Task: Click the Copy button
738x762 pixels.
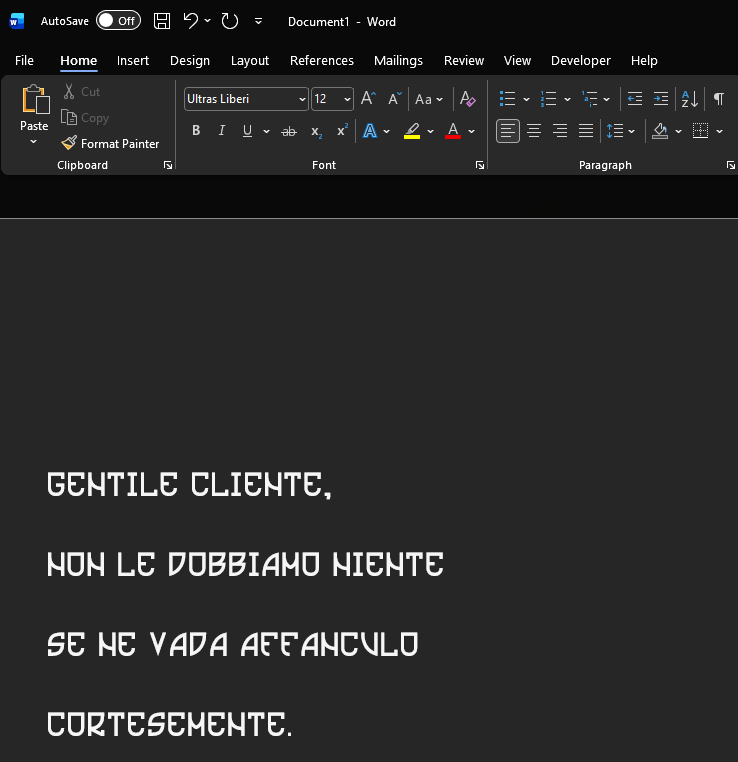Action: [x=85, y=118]
